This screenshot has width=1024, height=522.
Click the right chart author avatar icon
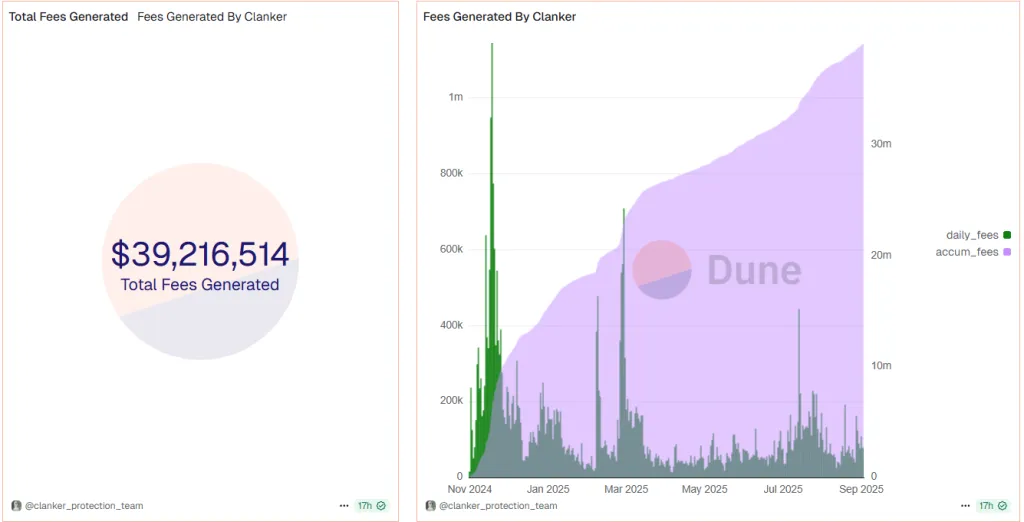click(x=430, y=506)
